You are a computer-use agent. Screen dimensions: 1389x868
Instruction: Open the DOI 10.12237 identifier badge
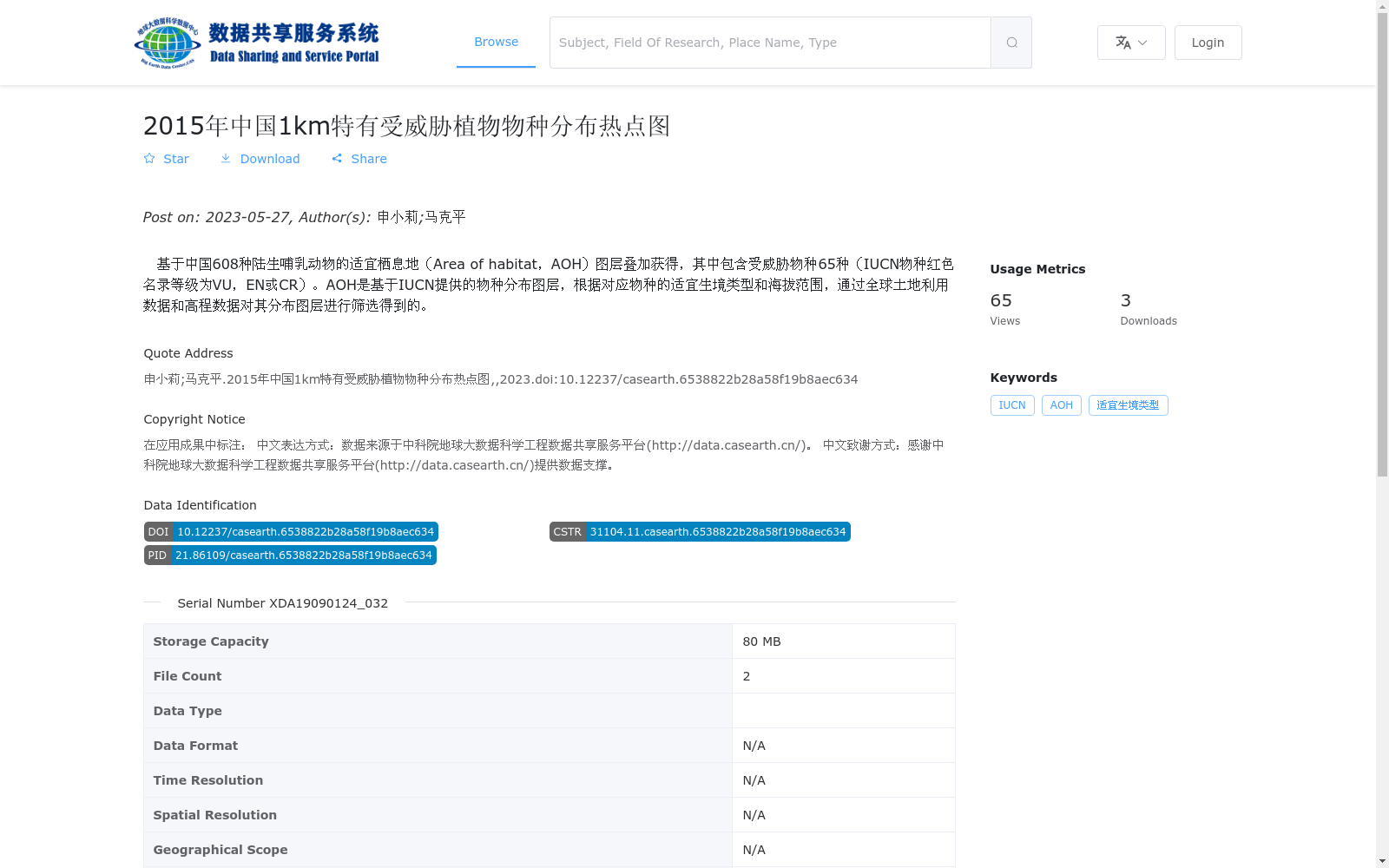click(291, 532)
